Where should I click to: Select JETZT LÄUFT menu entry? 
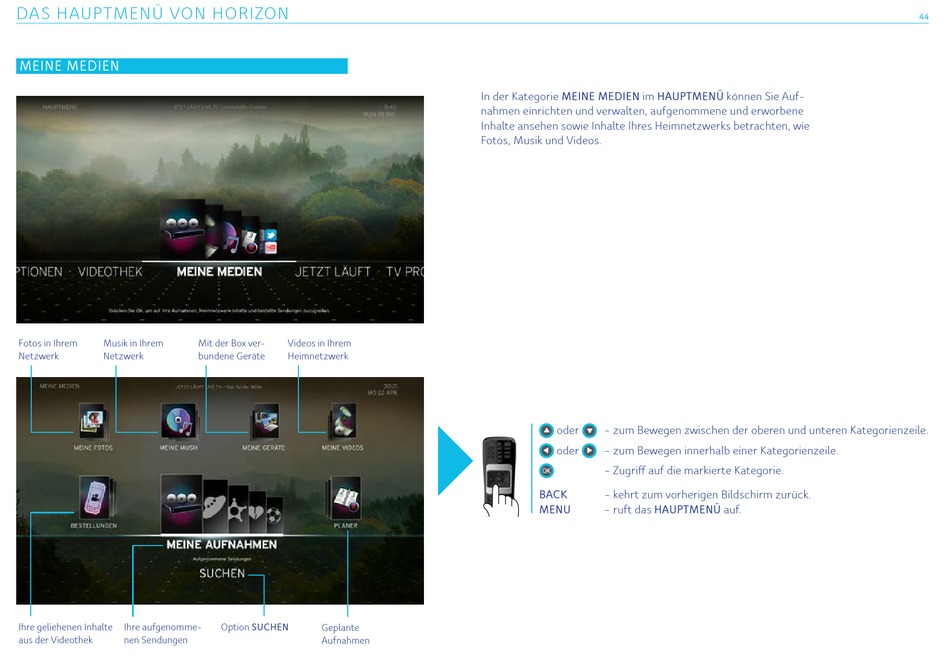point(333,272)
